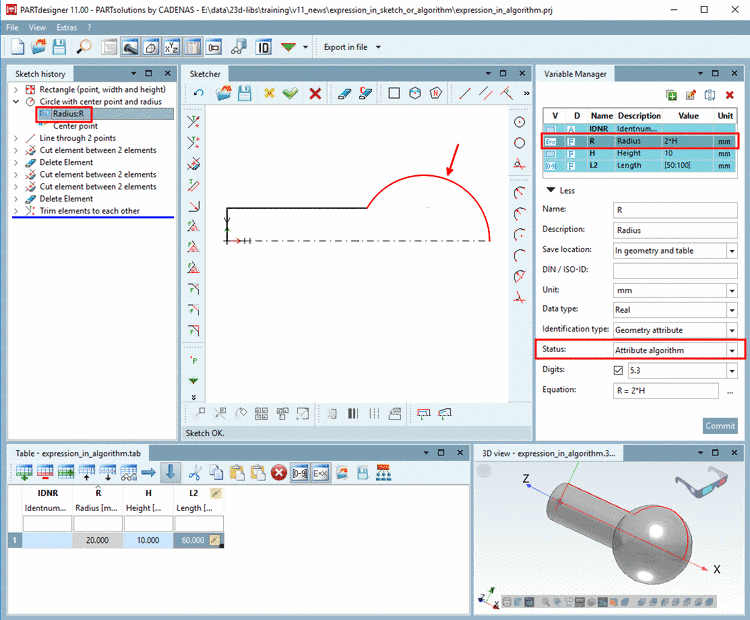
Task: Click red X delete variable icon
Action: (729, 95)
